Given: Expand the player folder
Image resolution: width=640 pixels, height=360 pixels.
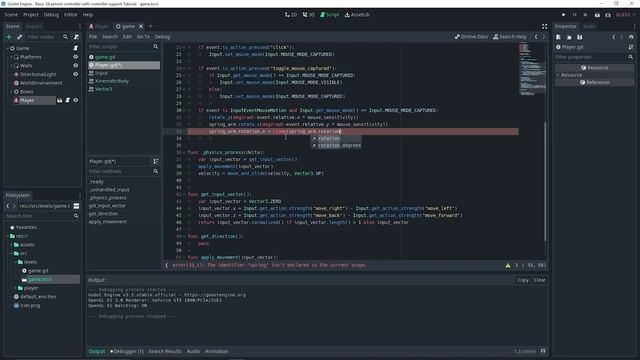Looking at the screenshot, I should point(16,288).
